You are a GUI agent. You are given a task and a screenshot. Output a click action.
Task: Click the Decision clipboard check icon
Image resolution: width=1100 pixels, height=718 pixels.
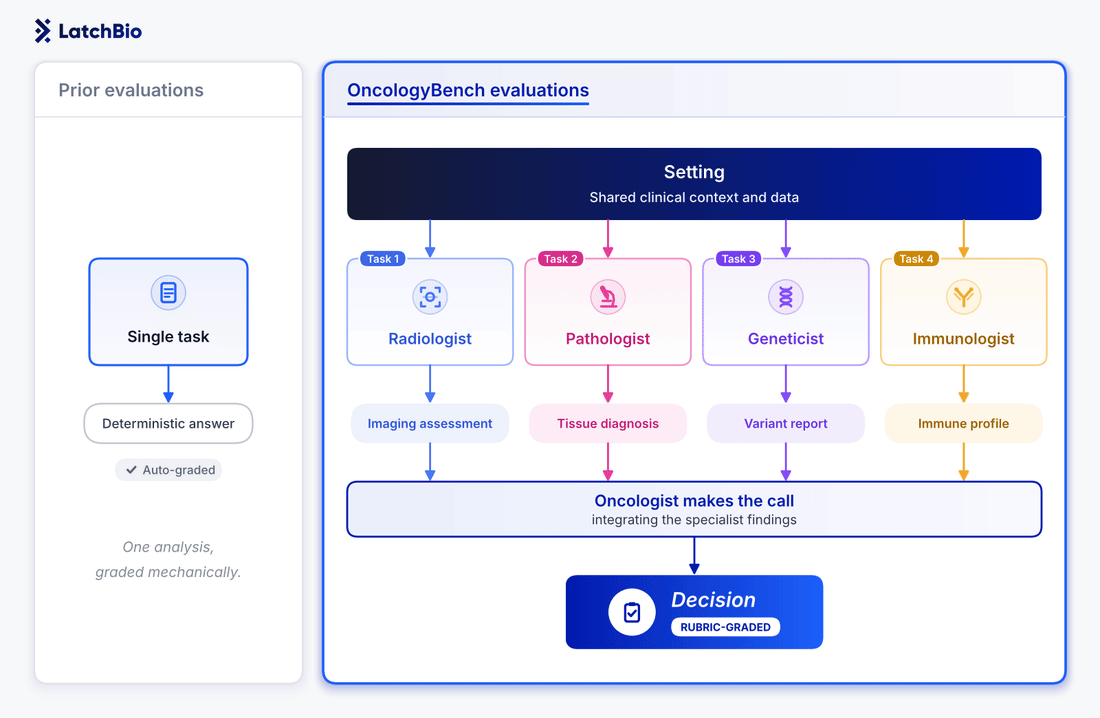point(632,612)
